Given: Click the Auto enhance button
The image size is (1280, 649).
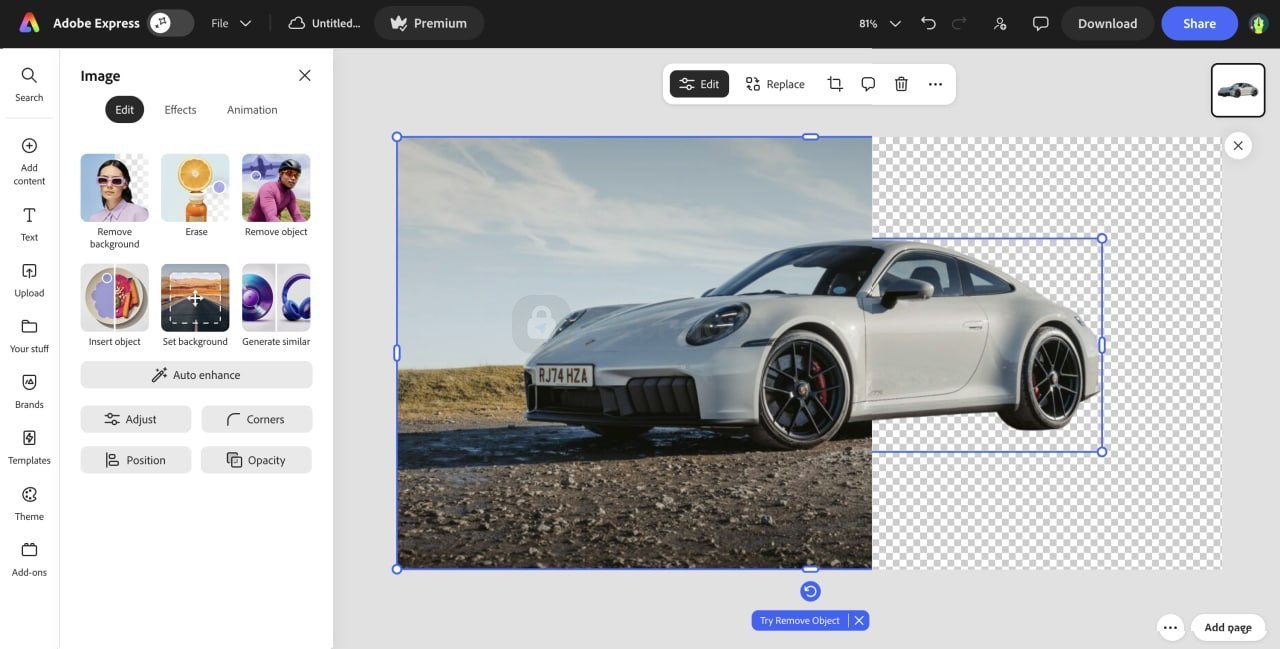Looking at the screenshot, I should (x=196, y=375).
